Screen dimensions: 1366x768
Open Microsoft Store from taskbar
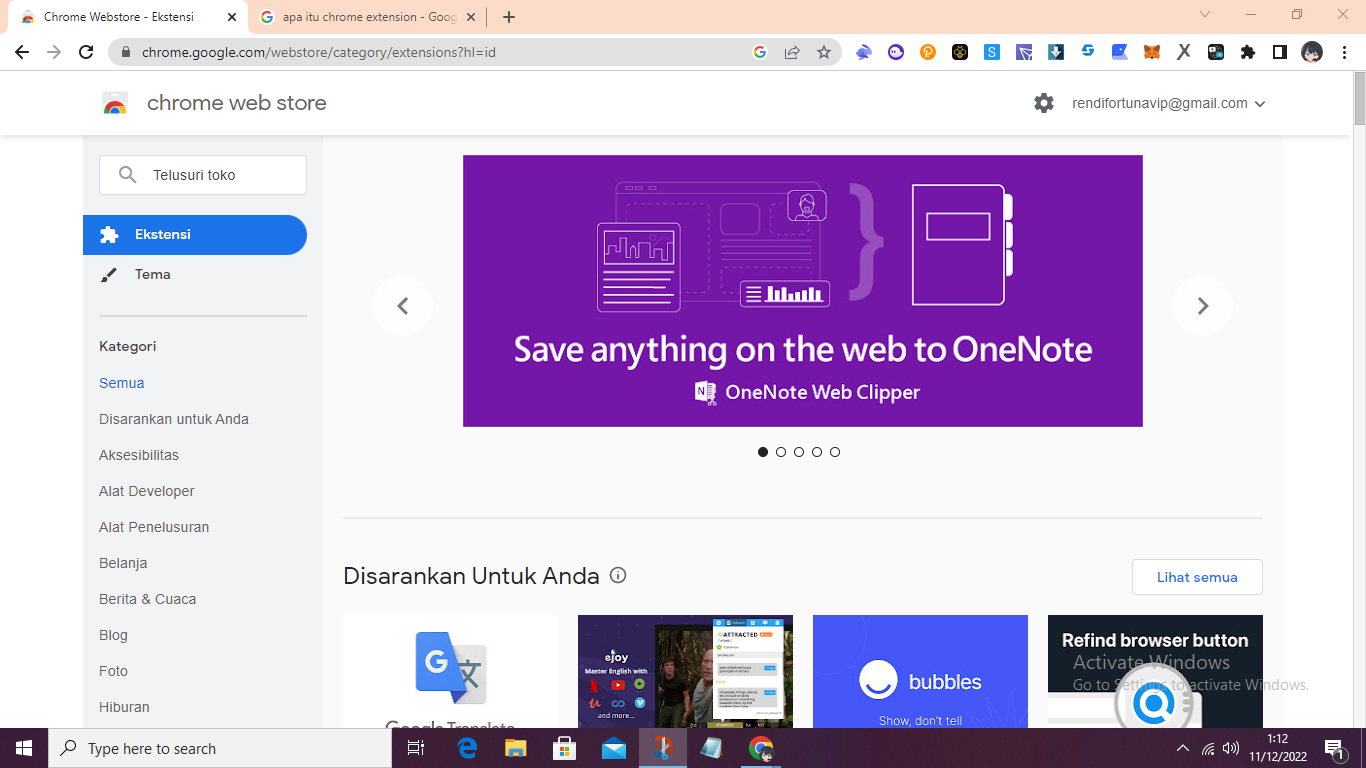(x=565, y=748)
